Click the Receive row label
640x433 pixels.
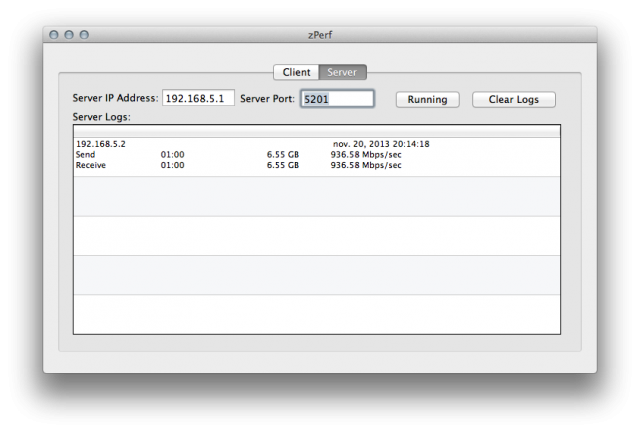point(91,165)
